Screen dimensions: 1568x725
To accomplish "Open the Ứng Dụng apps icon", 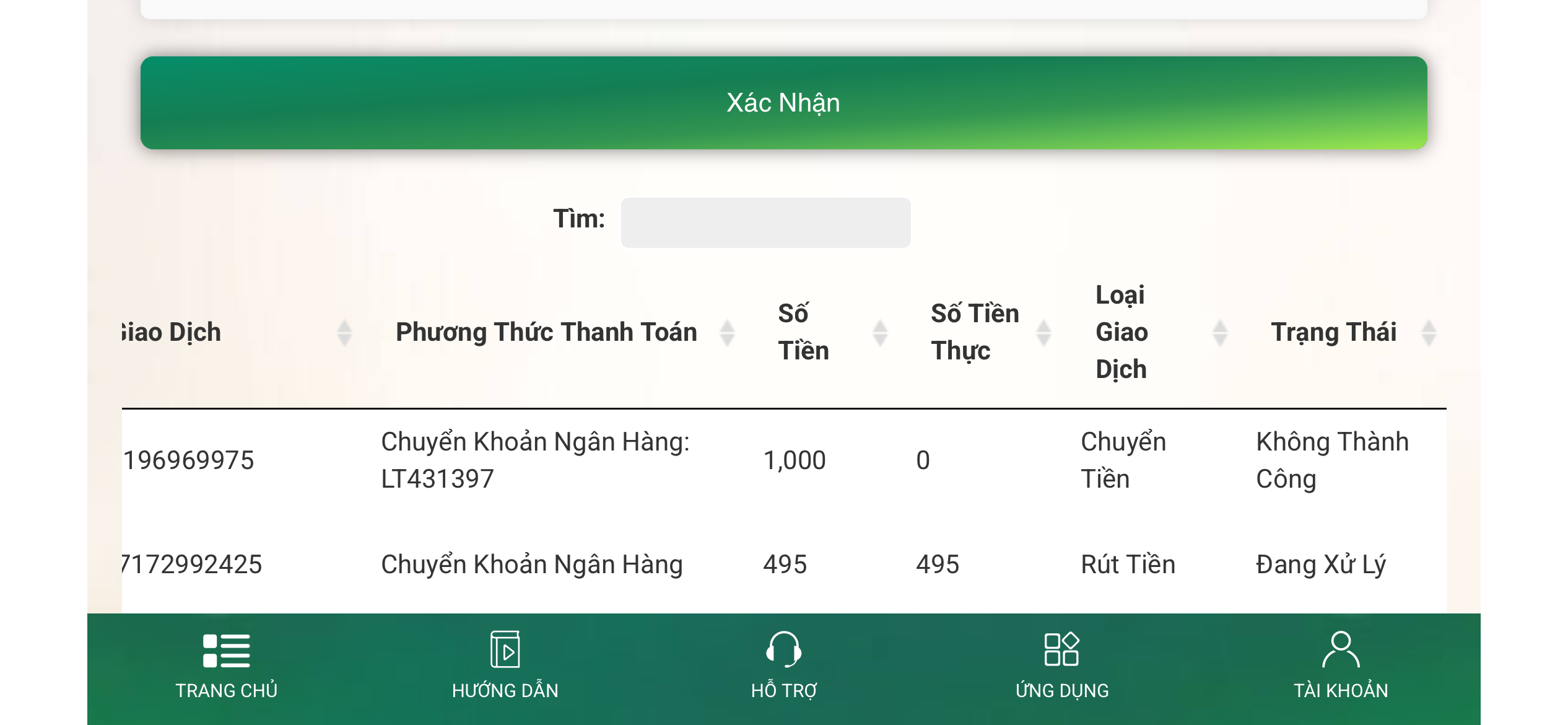I will [x=1061, y=649].
